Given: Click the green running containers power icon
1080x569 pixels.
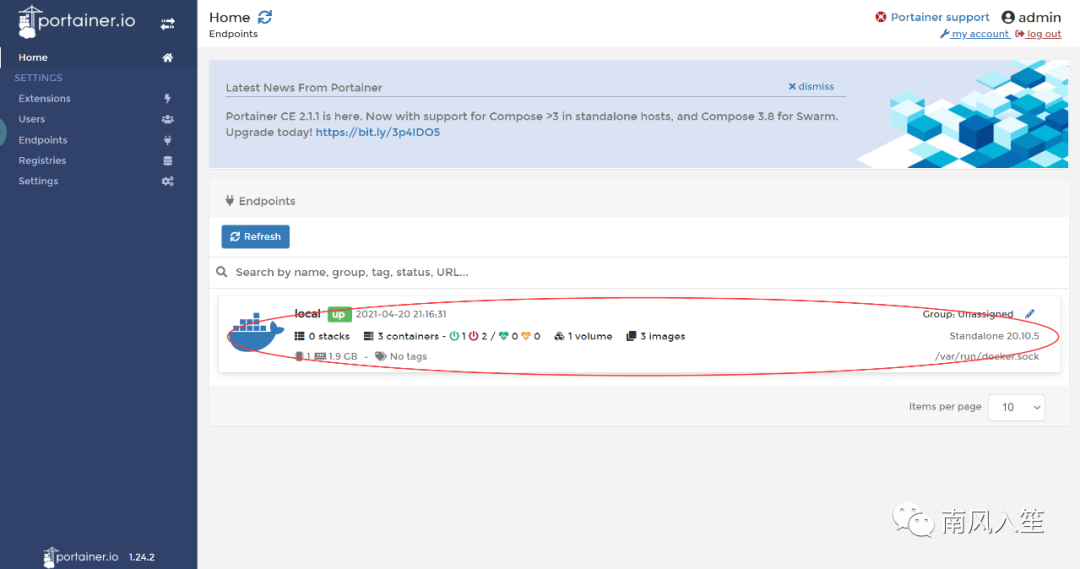Looking at the screenshot, I should [455, 336].
